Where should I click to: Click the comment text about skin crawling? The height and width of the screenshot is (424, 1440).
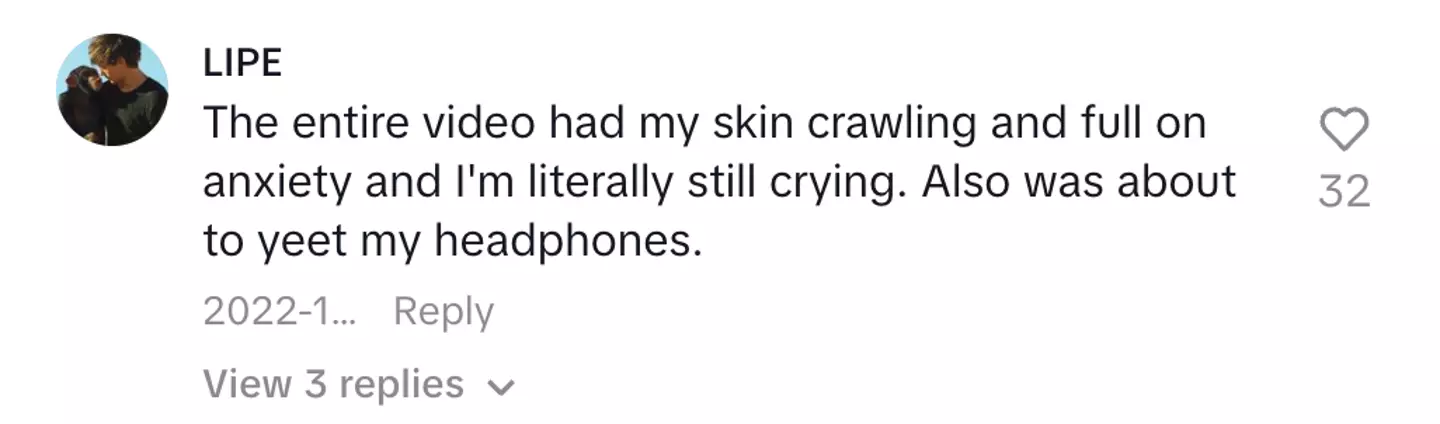[x=704, y=124]
